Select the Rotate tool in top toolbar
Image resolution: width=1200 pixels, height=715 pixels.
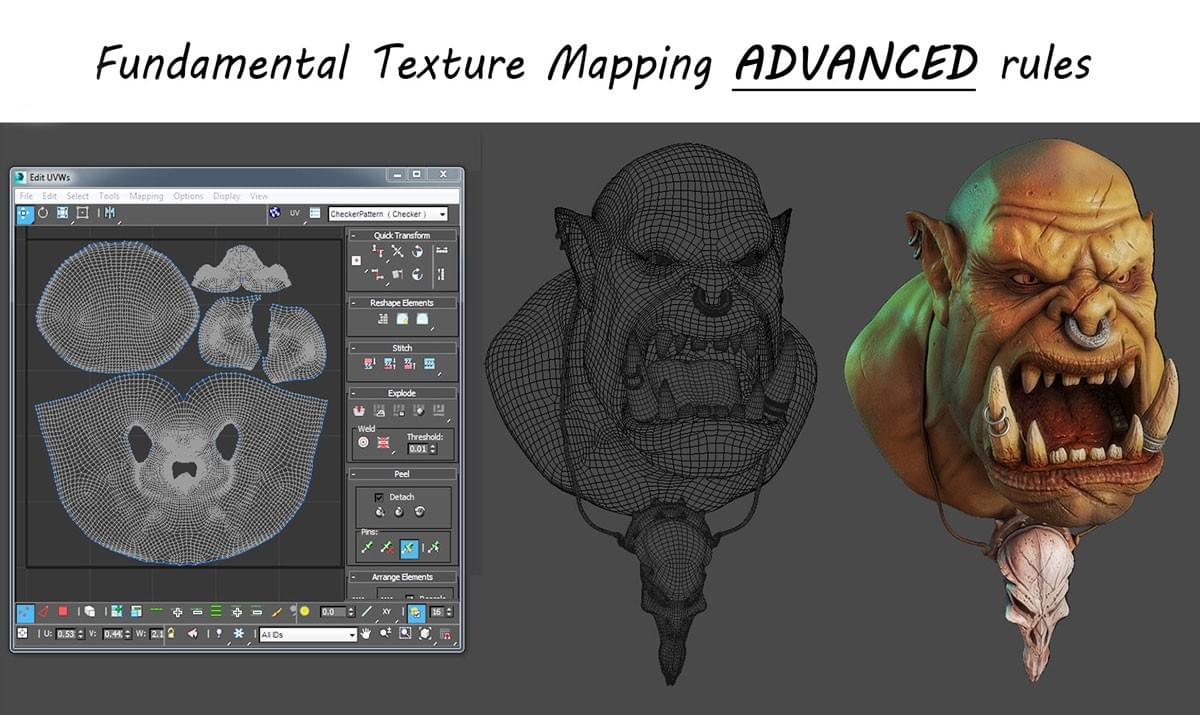coord(43,213)
